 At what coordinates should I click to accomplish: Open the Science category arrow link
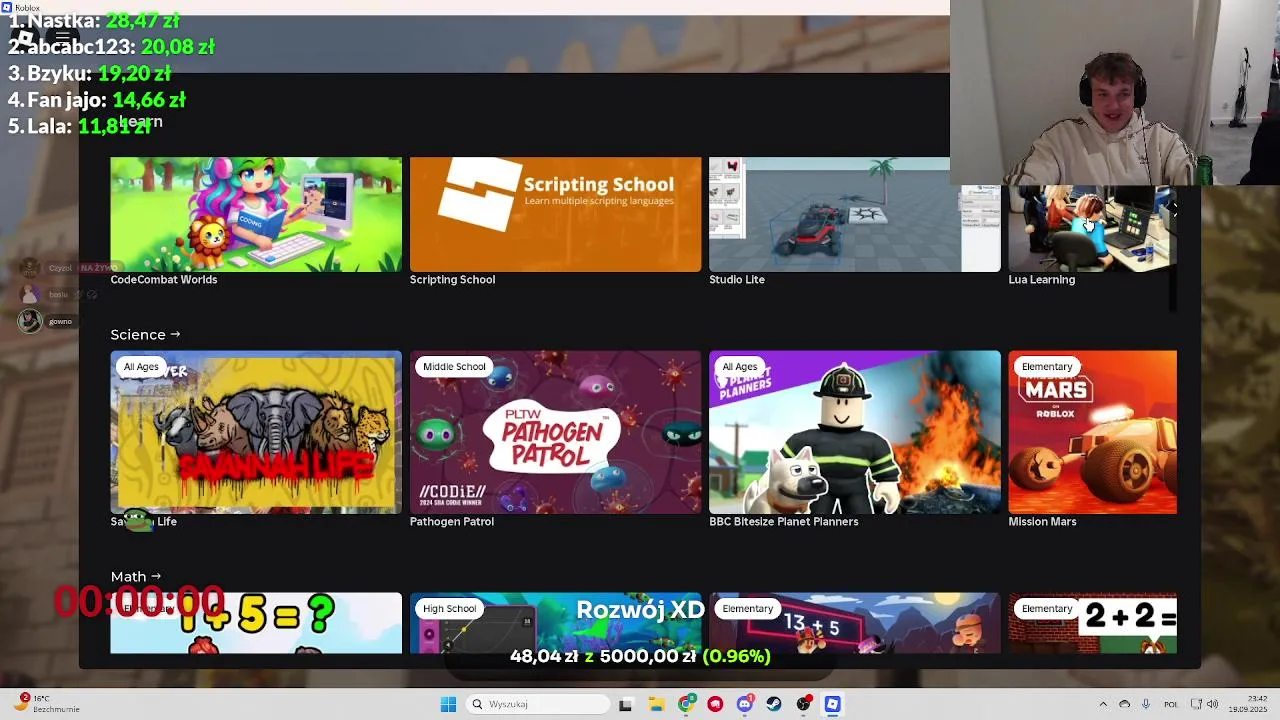click(x=145, y=335)
